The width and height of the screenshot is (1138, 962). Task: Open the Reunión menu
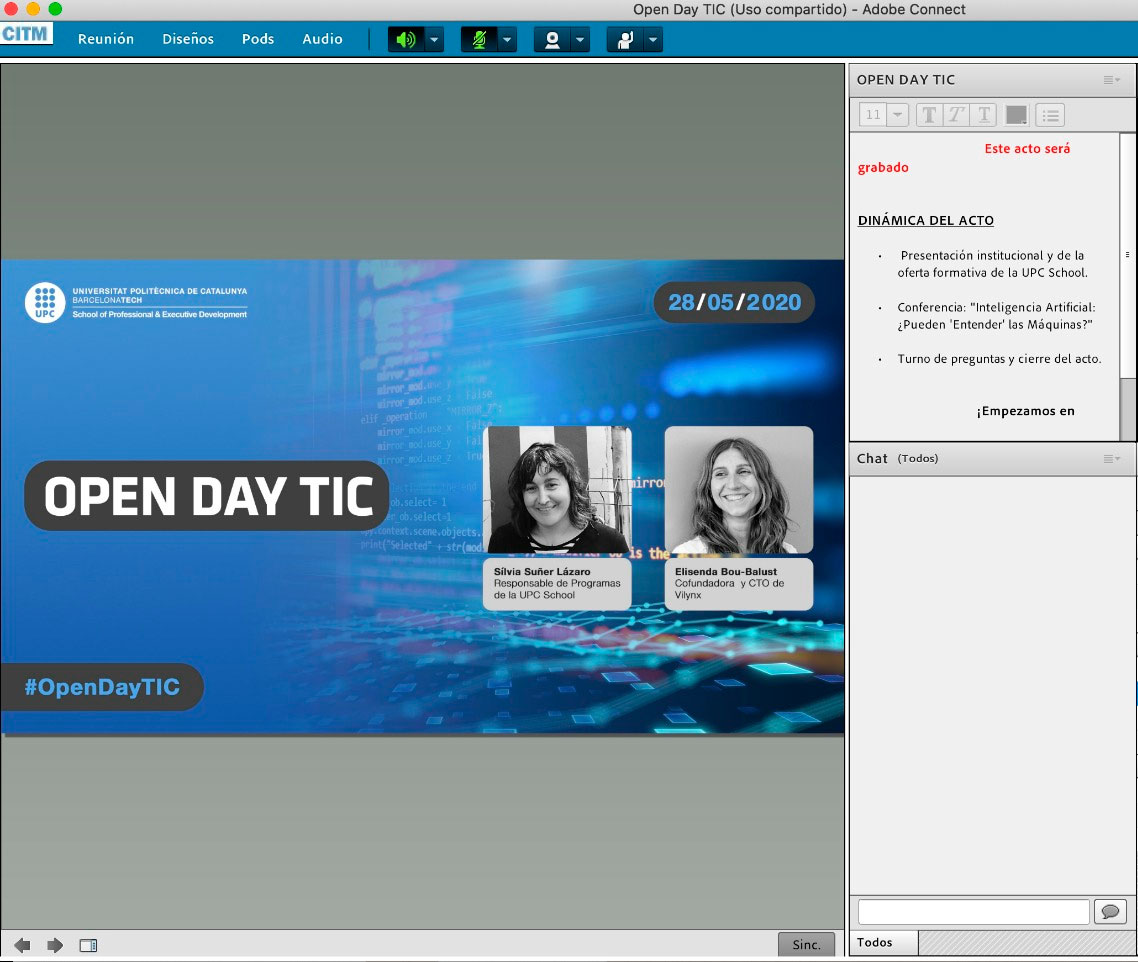(106, 39)
